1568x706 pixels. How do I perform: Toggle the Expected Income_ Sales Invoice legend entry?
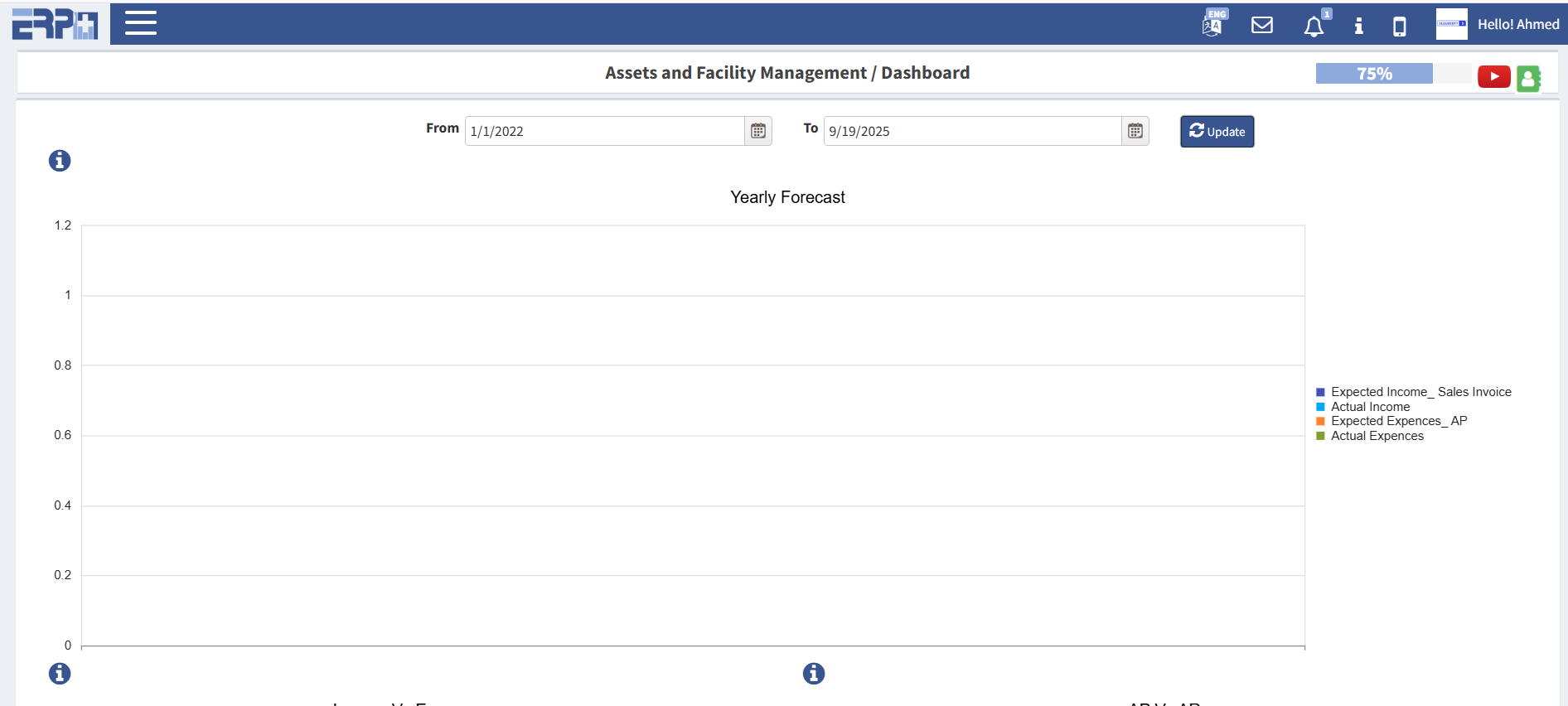pyautogui.click(x=1420, y=392)
